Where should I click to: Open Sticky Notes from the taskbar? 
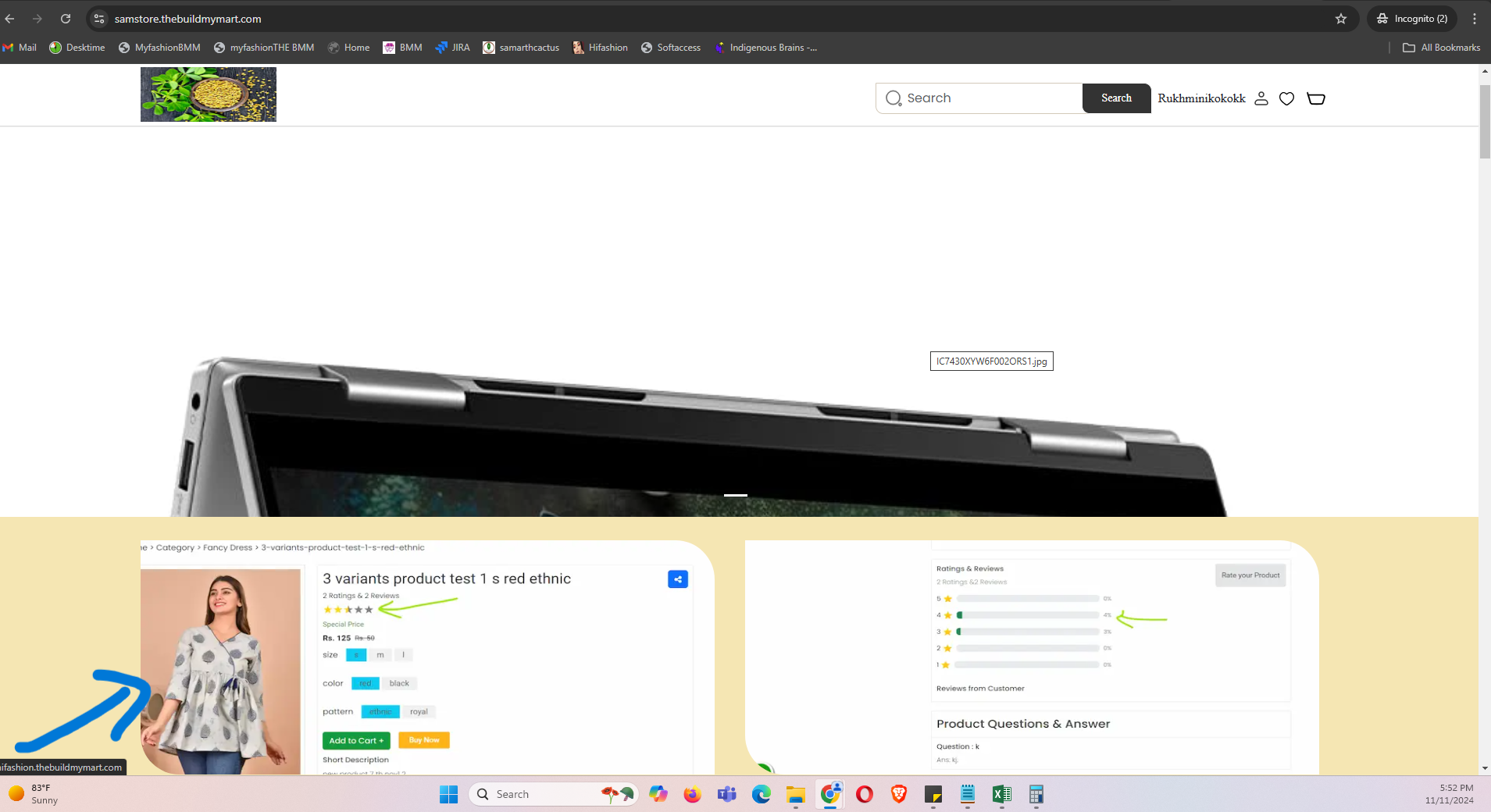click(933, 794)
